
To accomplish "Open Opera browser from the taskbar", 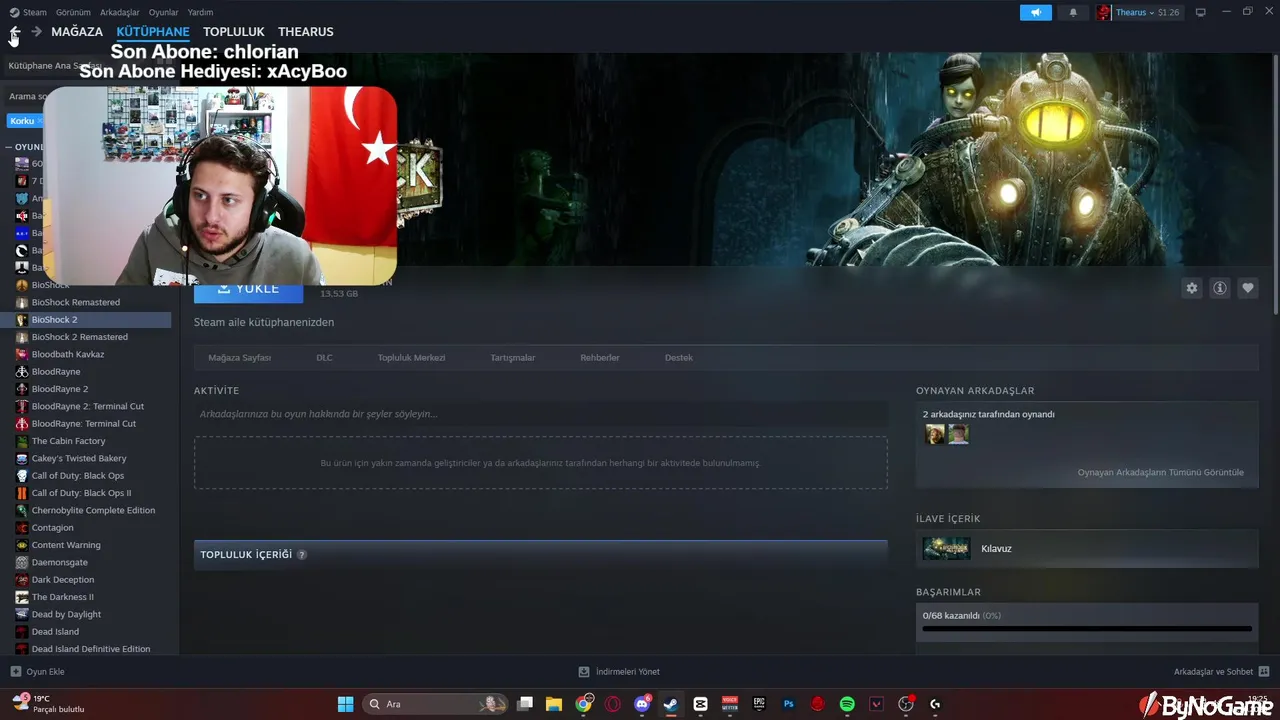I will (x=613, y=704).
